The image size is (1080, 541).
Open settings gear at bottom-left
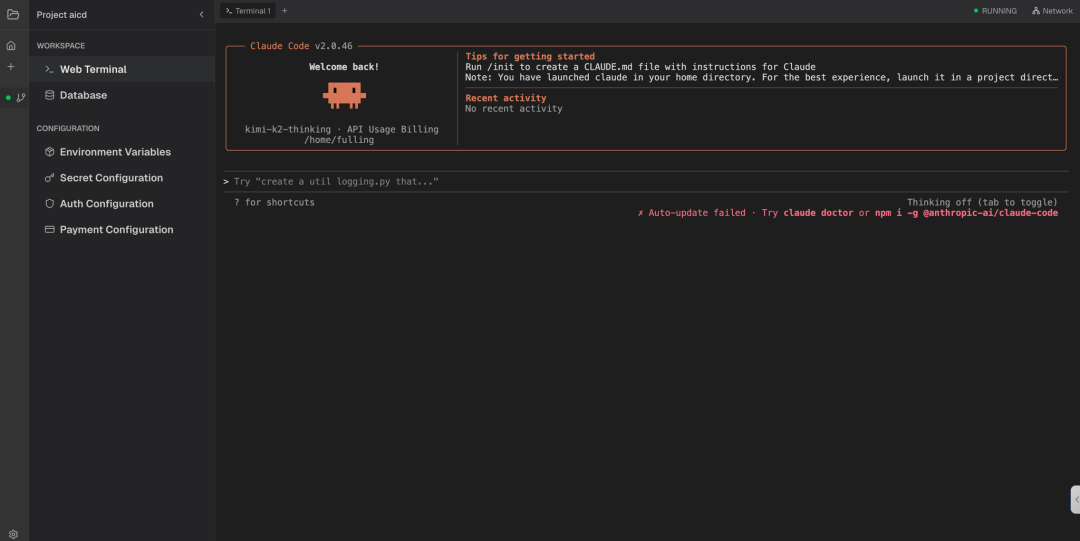13,534
